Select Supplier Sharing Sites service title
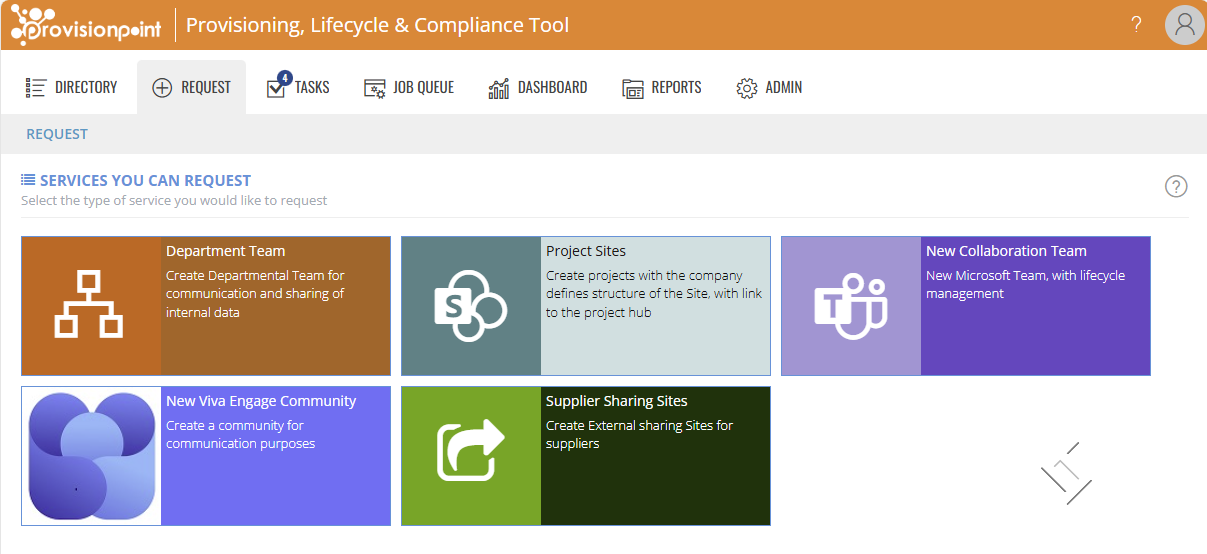This screenshot has width=1207, height=554. [617, 401]
